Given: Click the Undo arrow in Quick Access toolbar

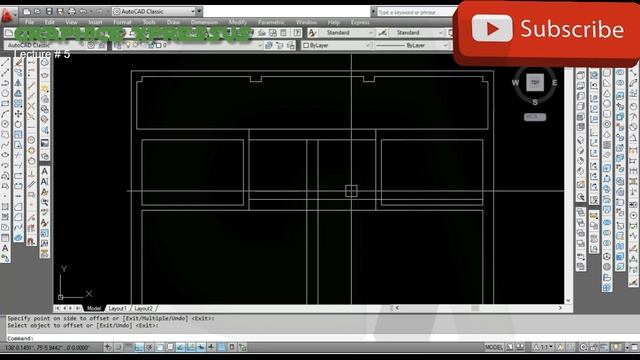Looking at the screenshot, I should point(83,11).
